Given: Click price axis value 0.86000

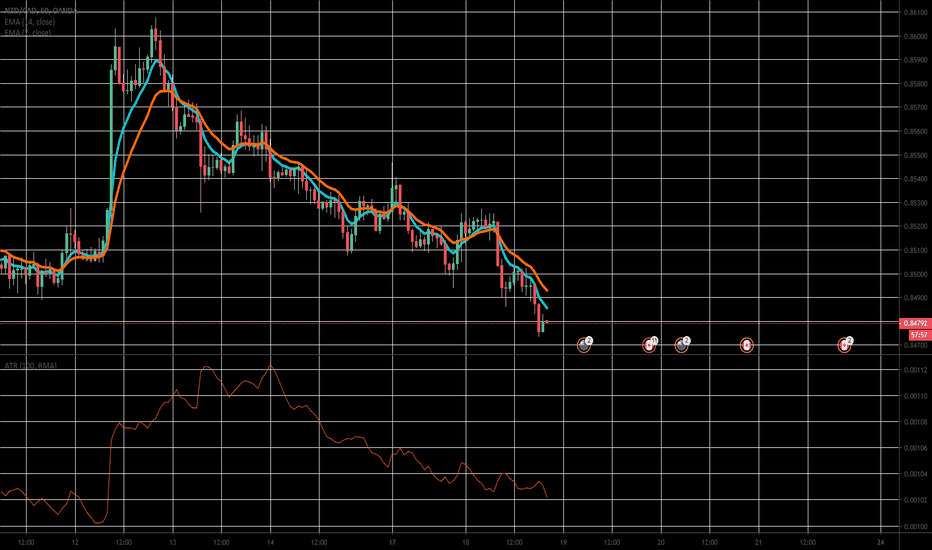Looking at the screenshot, I should pos(915,36).
